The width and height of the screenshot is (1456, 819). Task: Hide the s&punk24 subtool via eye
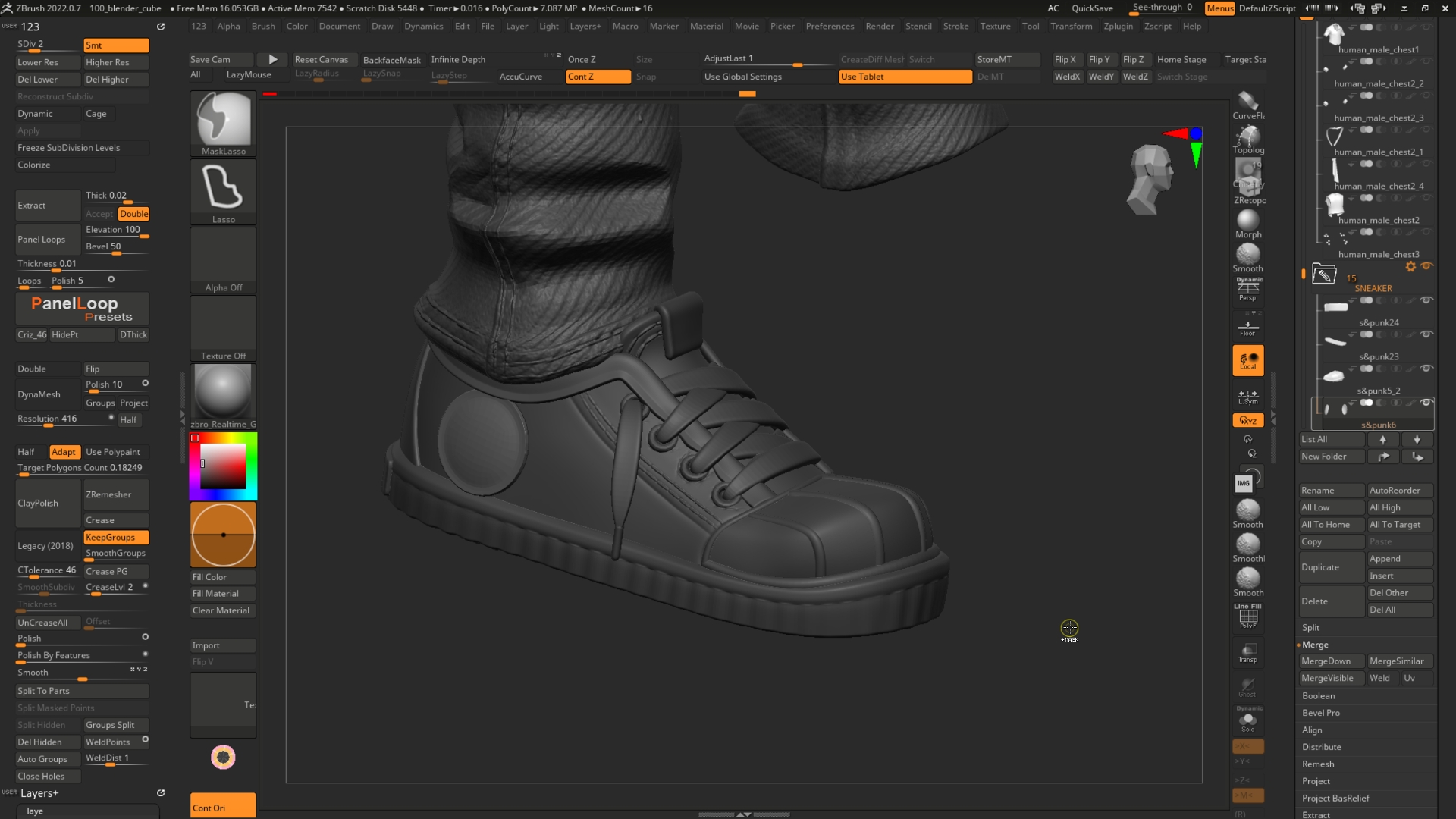tap(1426, 300)
